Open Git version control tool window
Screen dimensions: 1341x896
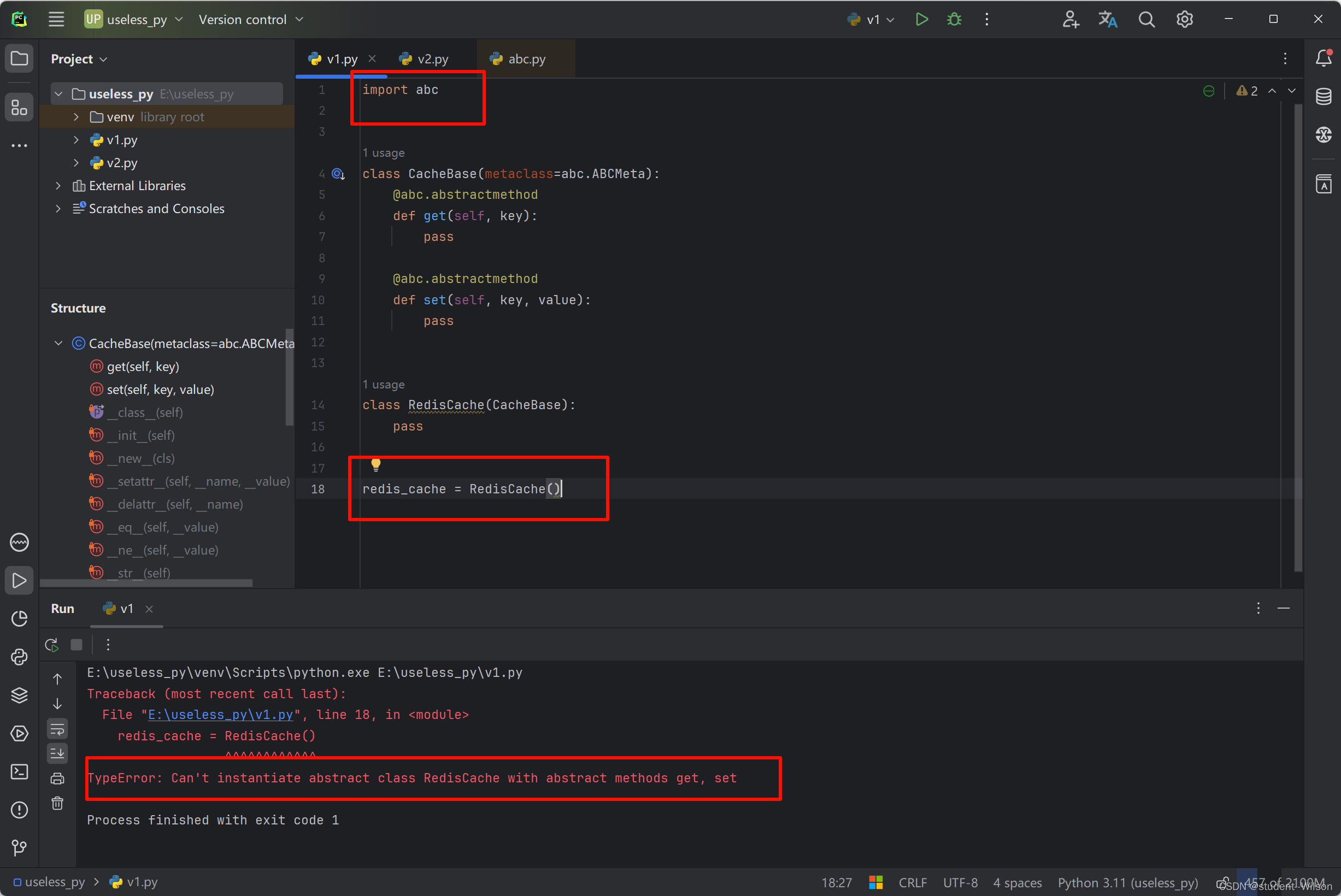[x=20, y=847]
